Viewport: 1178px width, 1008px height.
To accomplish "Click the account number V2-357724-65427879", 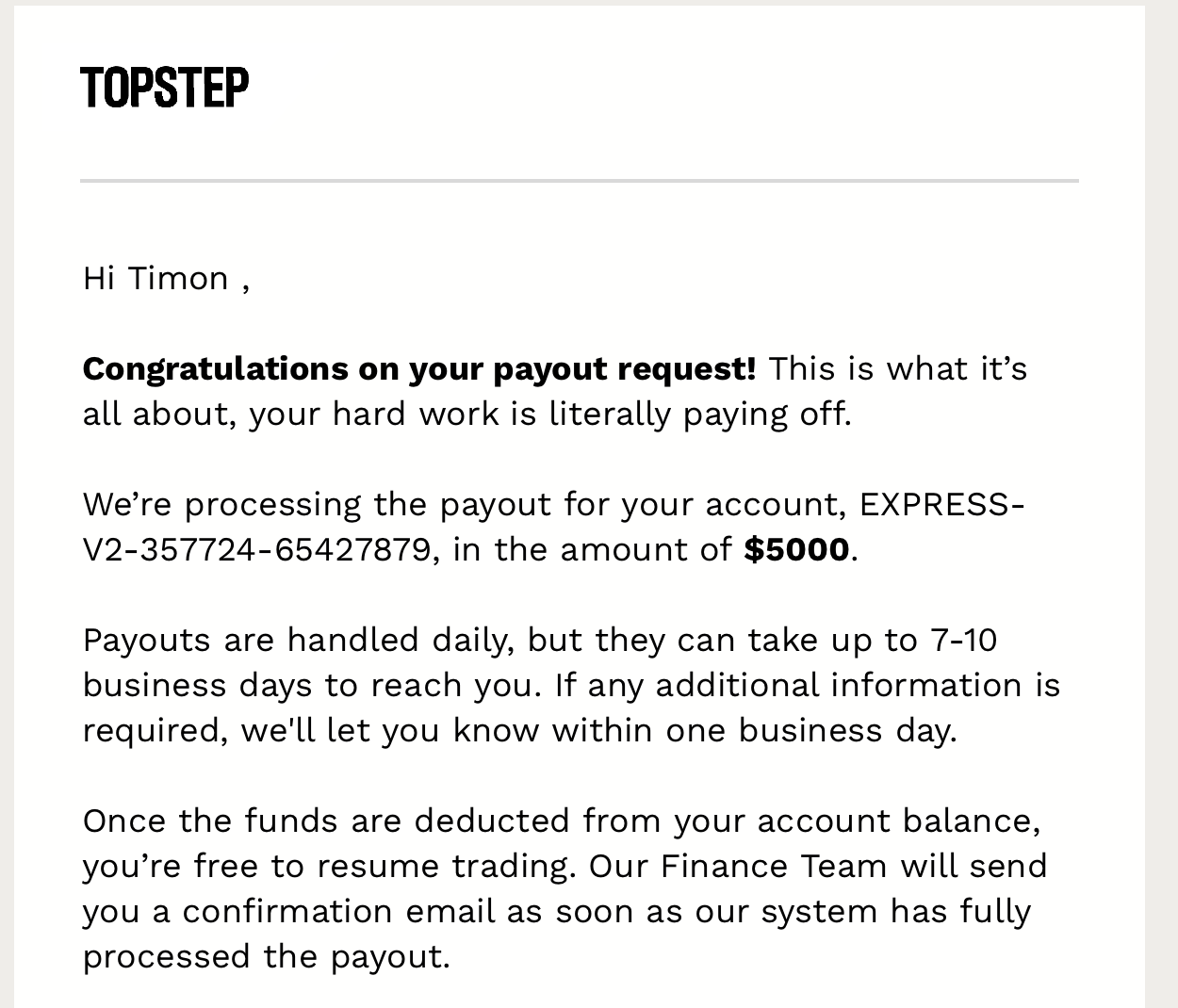I will click(256, 549).
